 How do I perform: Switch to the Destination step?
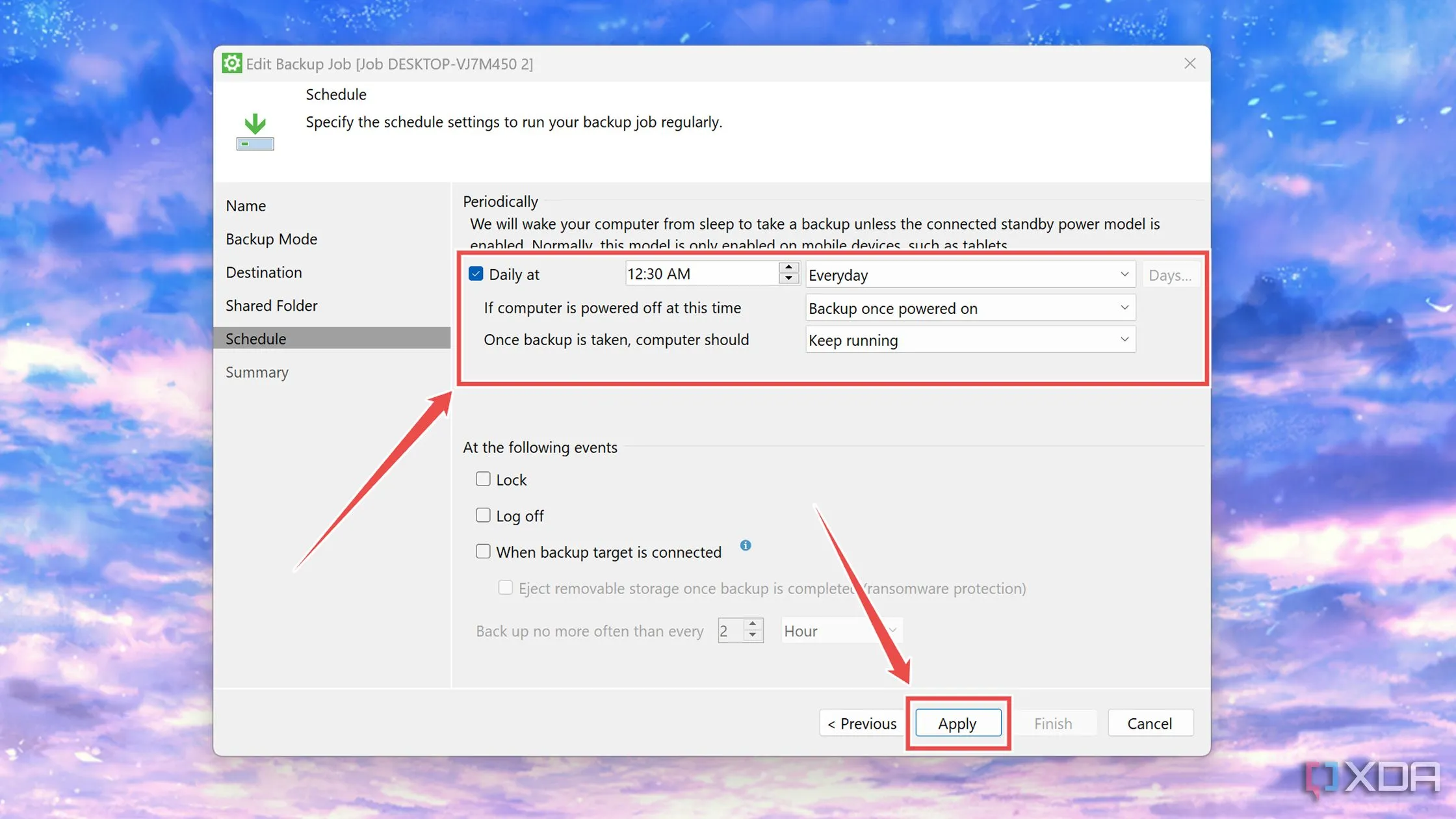(x=264, y=272)
